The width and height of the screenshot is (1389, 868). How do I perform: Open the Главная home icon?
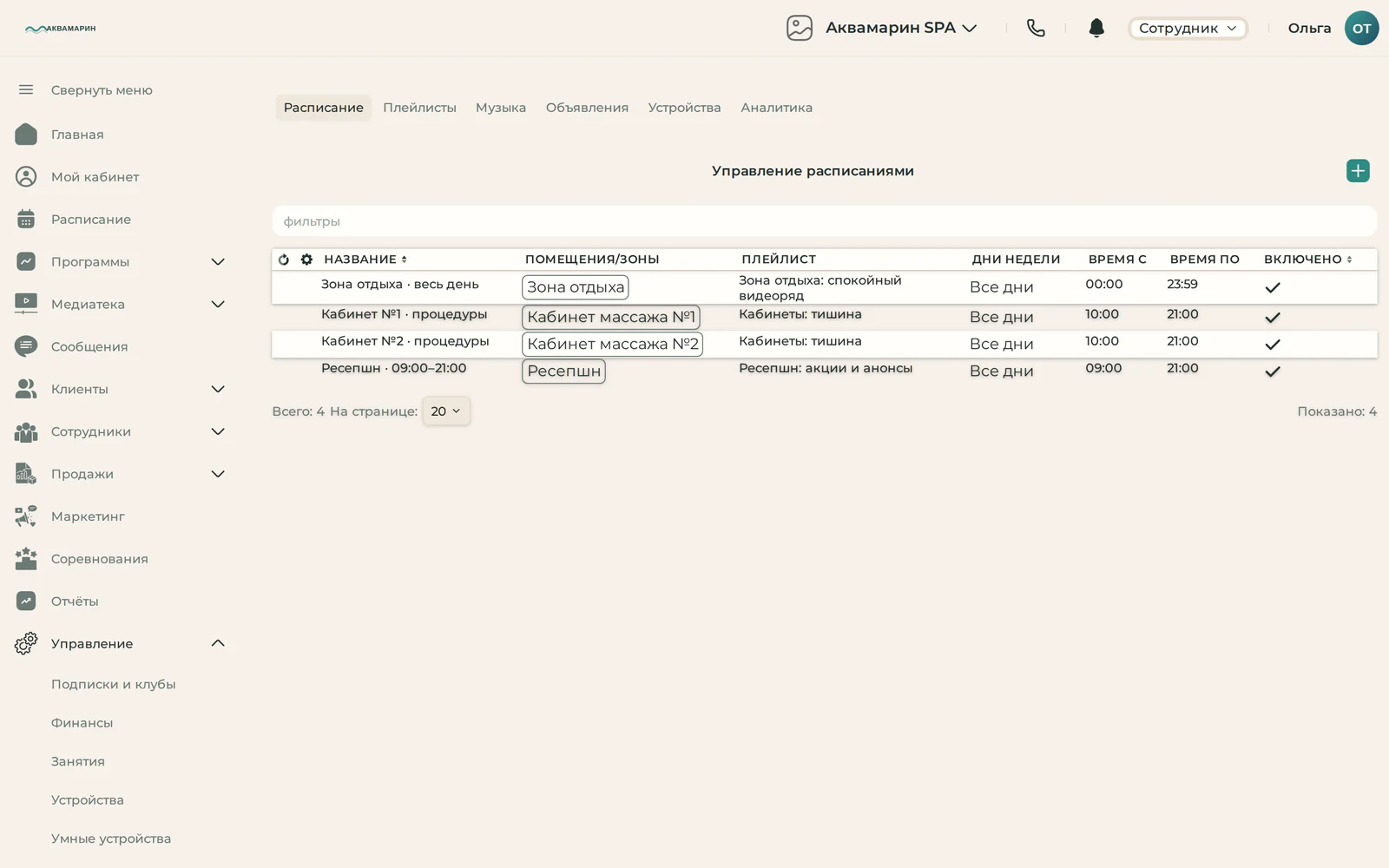click(x=26, y=134)
